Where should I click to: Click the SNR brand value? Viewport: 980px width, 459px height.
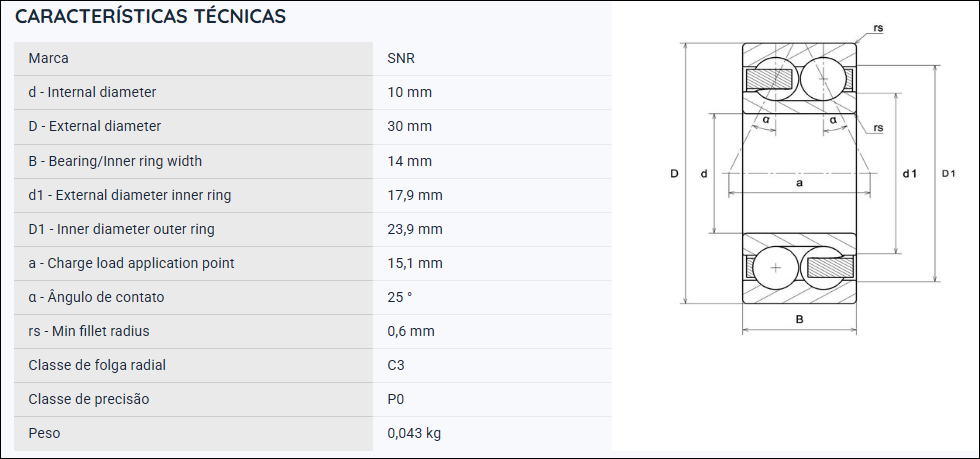point(401,58)
